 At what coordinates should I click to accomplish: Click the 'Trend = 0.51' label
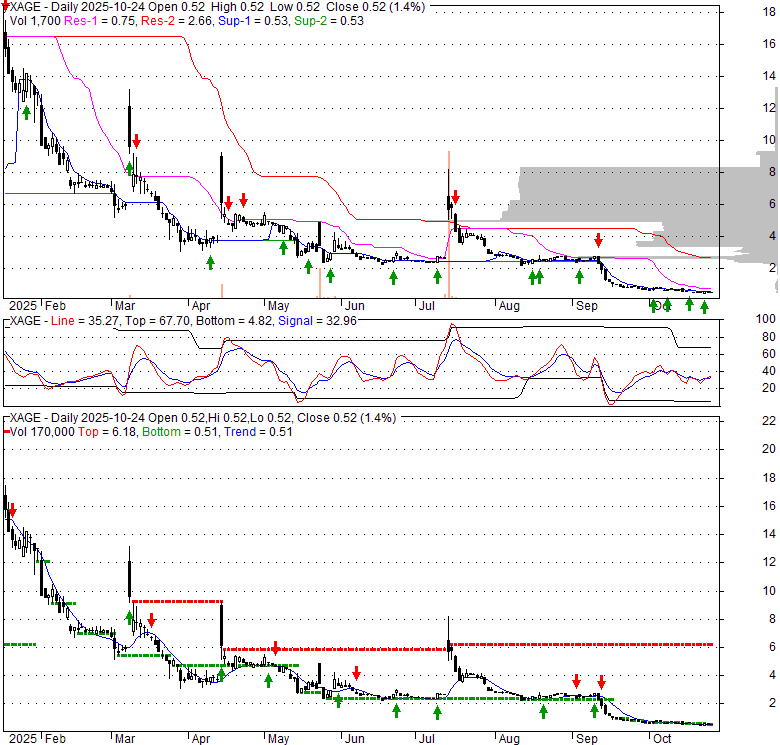[258, 432]
